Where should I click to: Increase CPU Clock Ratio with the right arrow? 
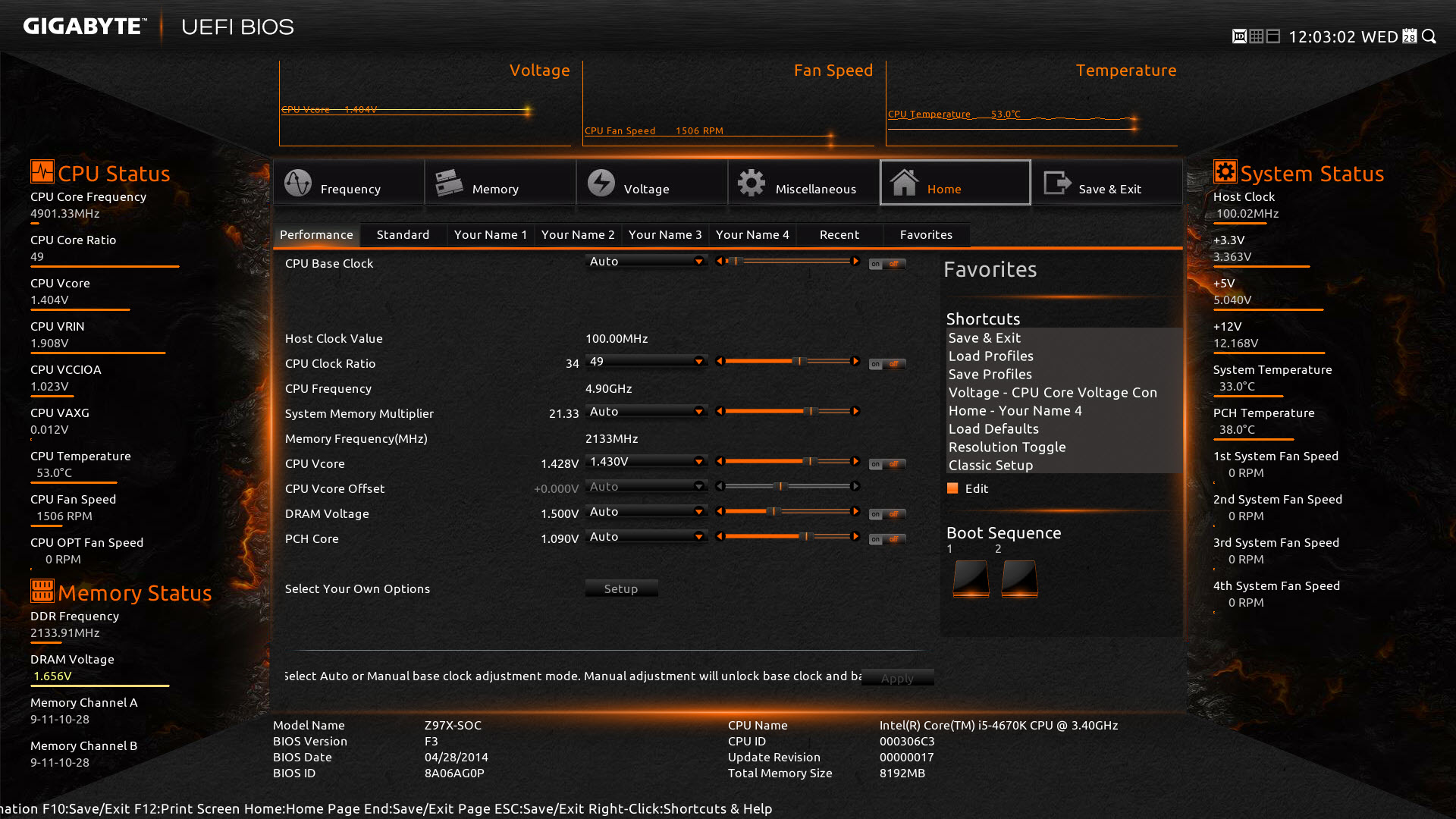(855, 361)
